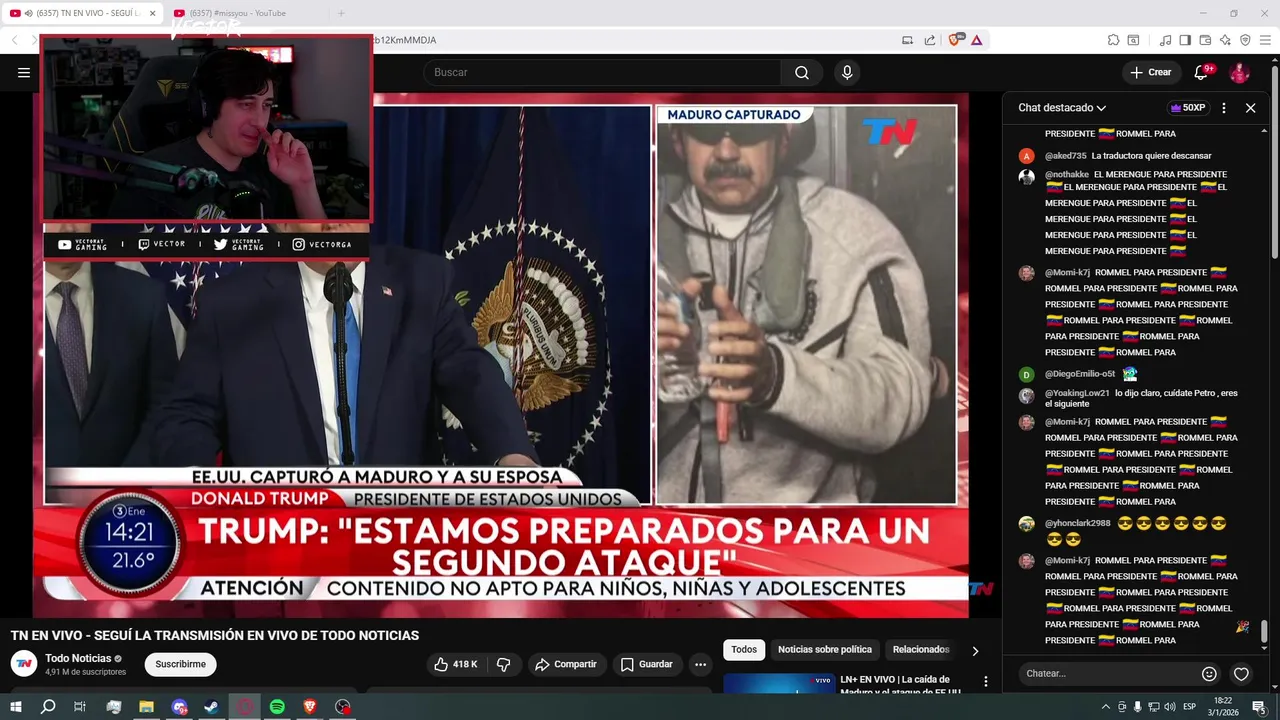Open the Brave Wallet icon
The width and height of the screenshot is (1280, 720).
tap(1205, 40)
